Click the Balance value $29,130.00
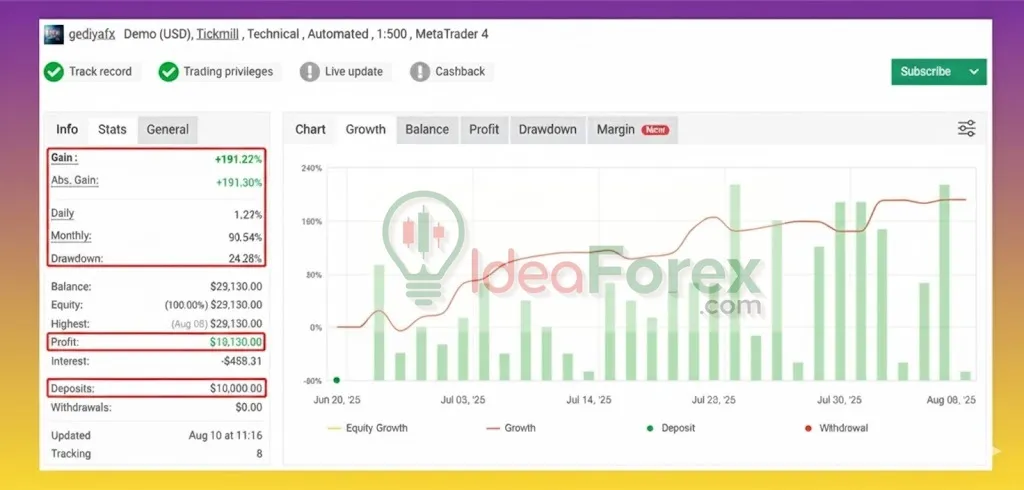Viewport: 1024px width, 490px height. point(236,286)
